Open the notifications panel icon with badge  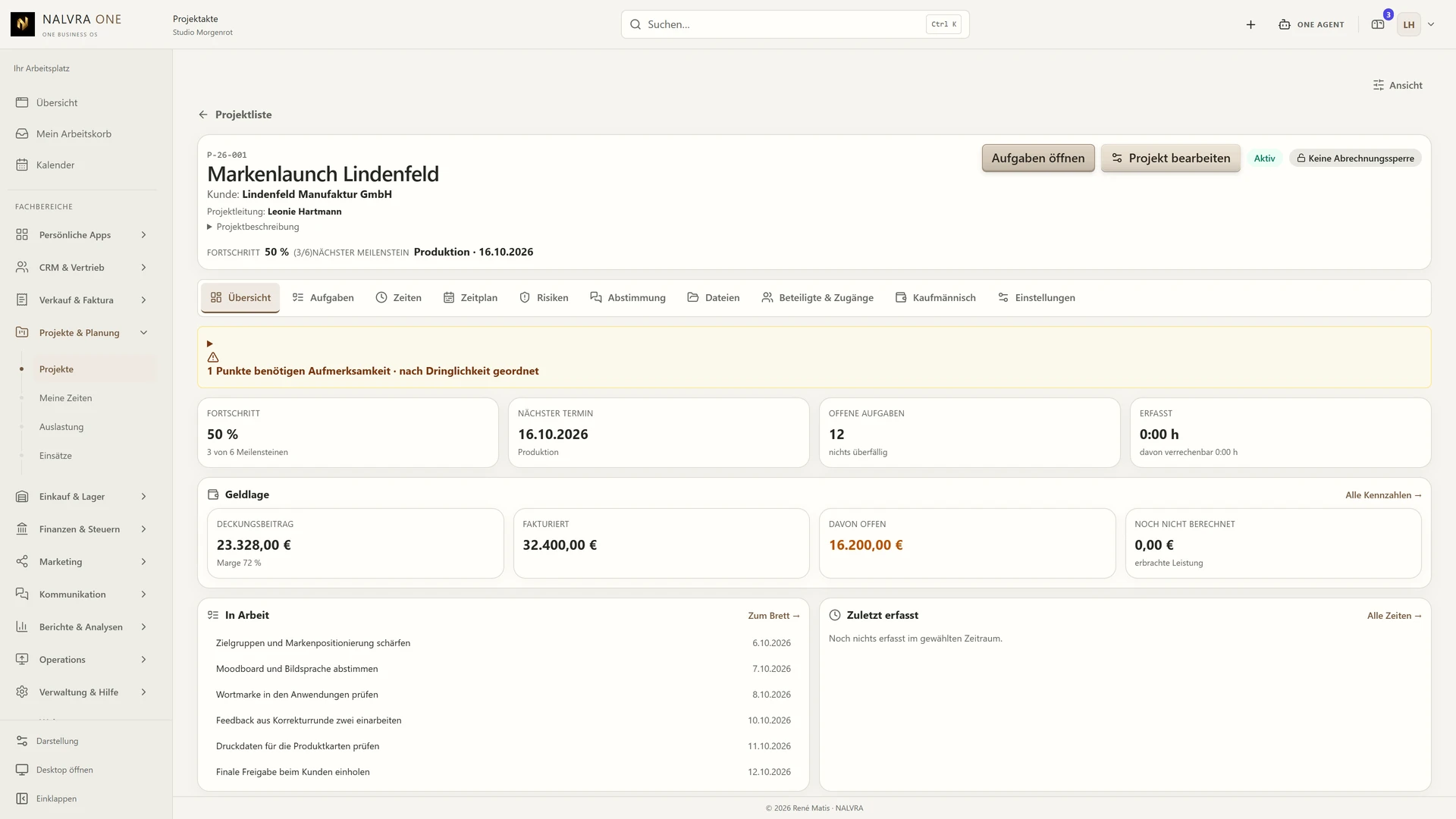(x=1378, y=24)
